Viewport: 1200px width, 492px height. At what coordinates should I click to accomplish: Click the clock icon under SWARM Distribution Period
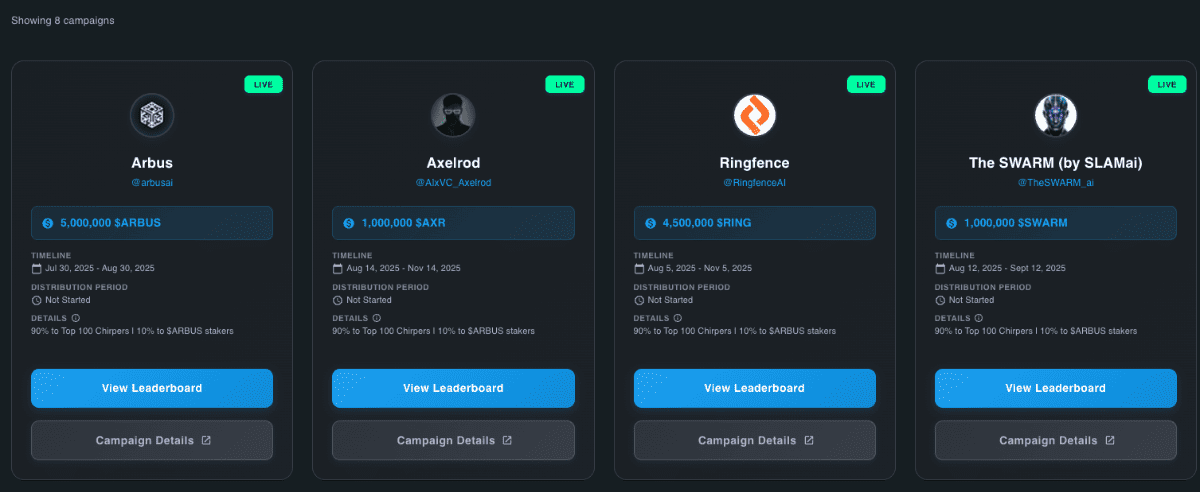(941, 300)
